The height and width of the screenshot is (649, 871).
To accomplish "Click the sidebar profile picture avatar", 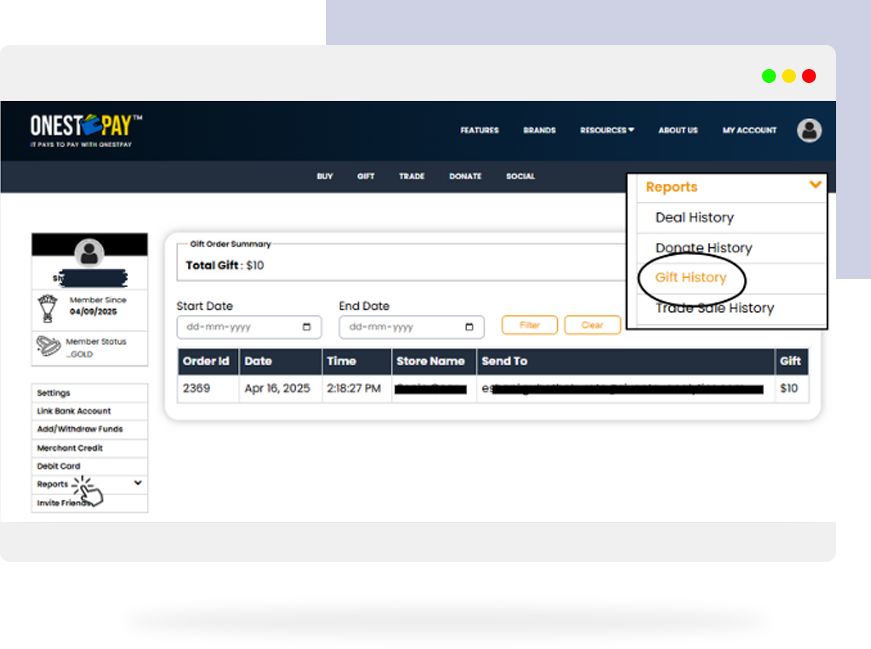I will click(x=89, y=254).
